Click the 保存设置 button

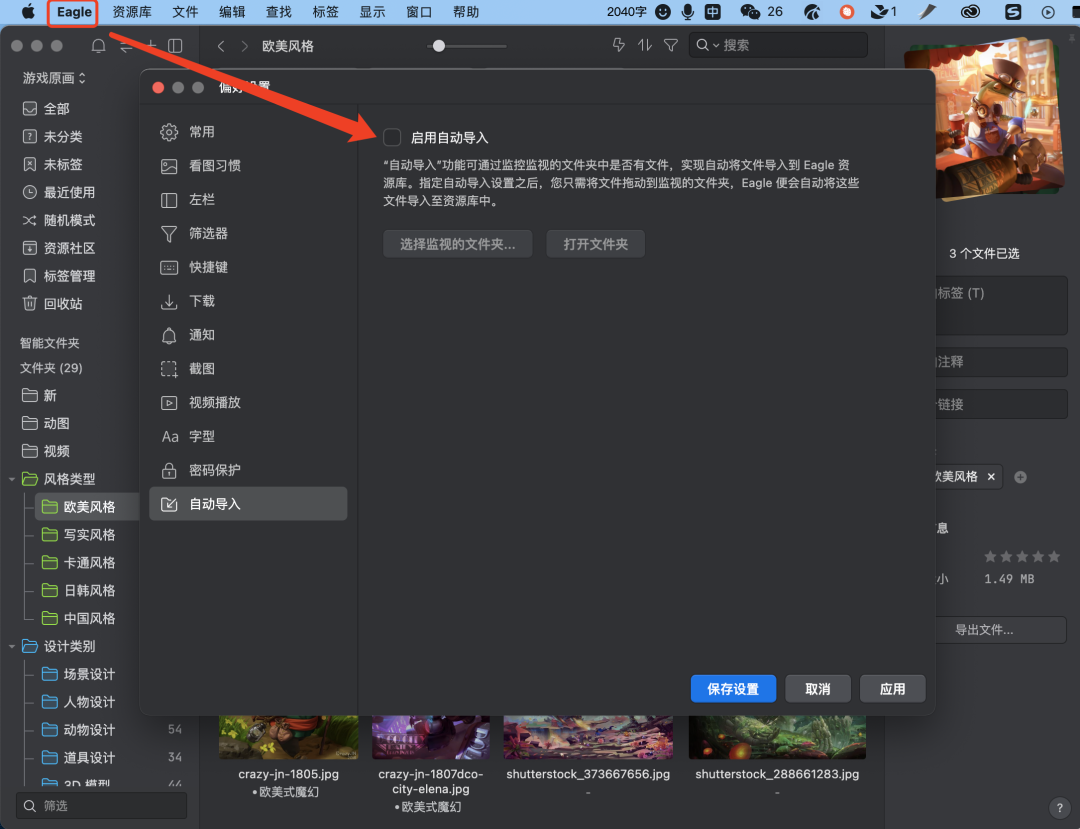coord(733,688)
